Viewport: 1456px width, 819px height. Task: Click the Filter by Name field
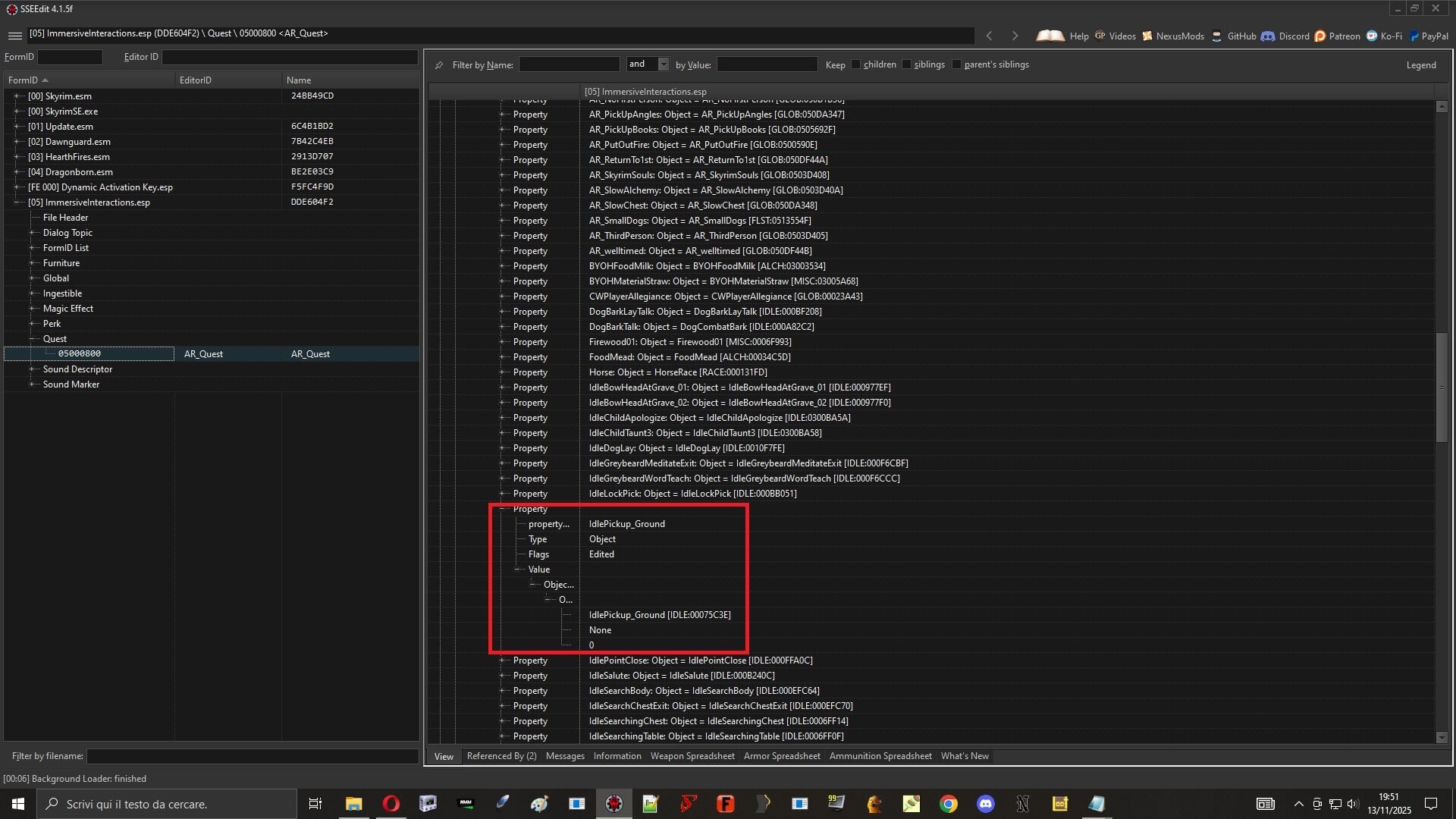570,64
